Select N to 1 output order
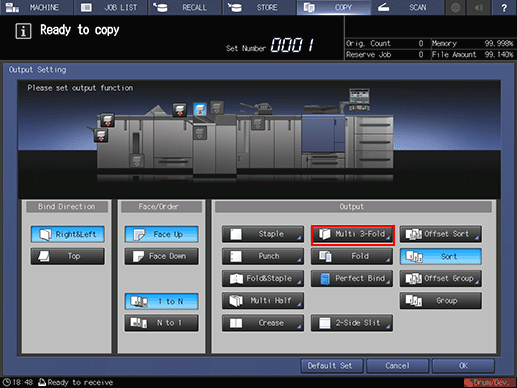 (162, 323)
